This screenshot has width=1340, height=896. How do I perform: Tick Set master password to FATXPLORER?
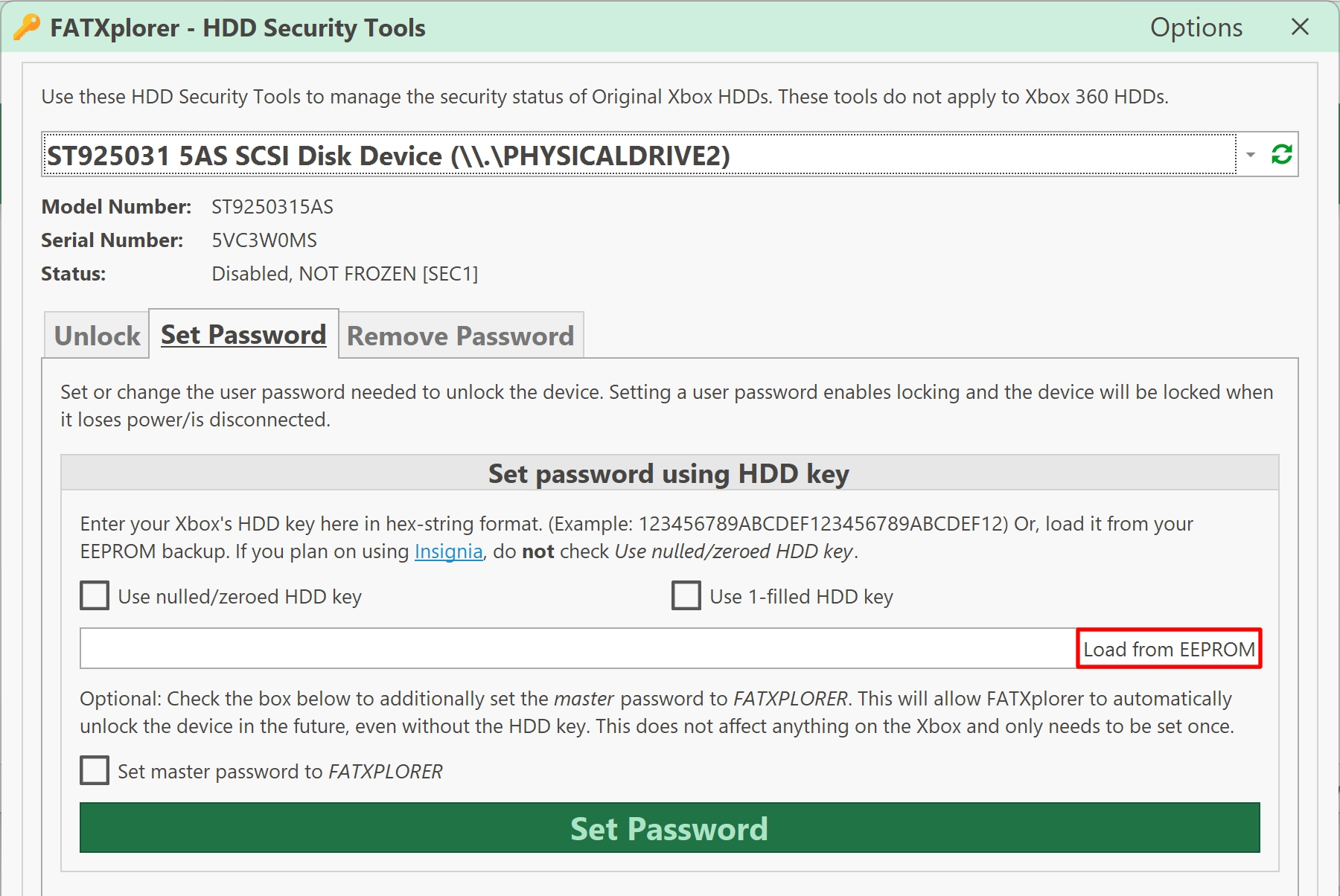pyautogui.click(x=95, y=771)
